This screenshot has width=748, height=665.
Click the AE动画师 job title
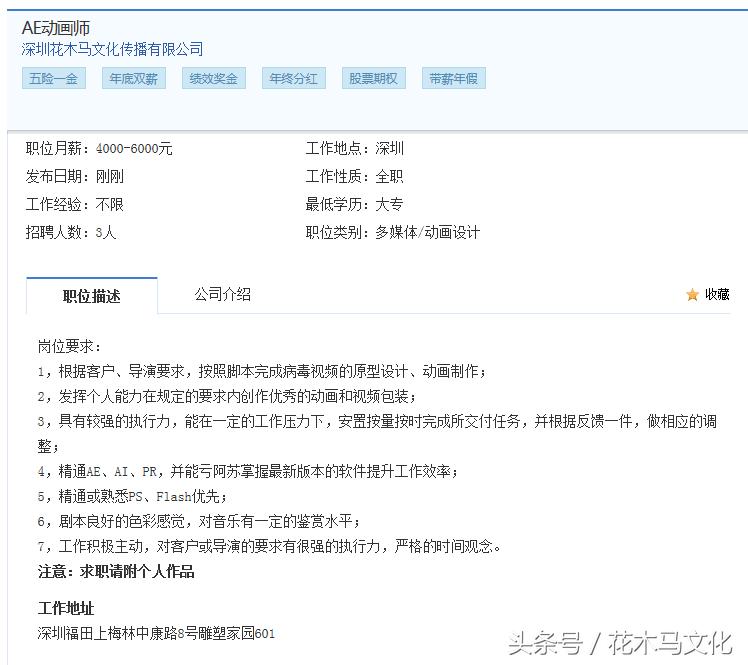[56, 28]
